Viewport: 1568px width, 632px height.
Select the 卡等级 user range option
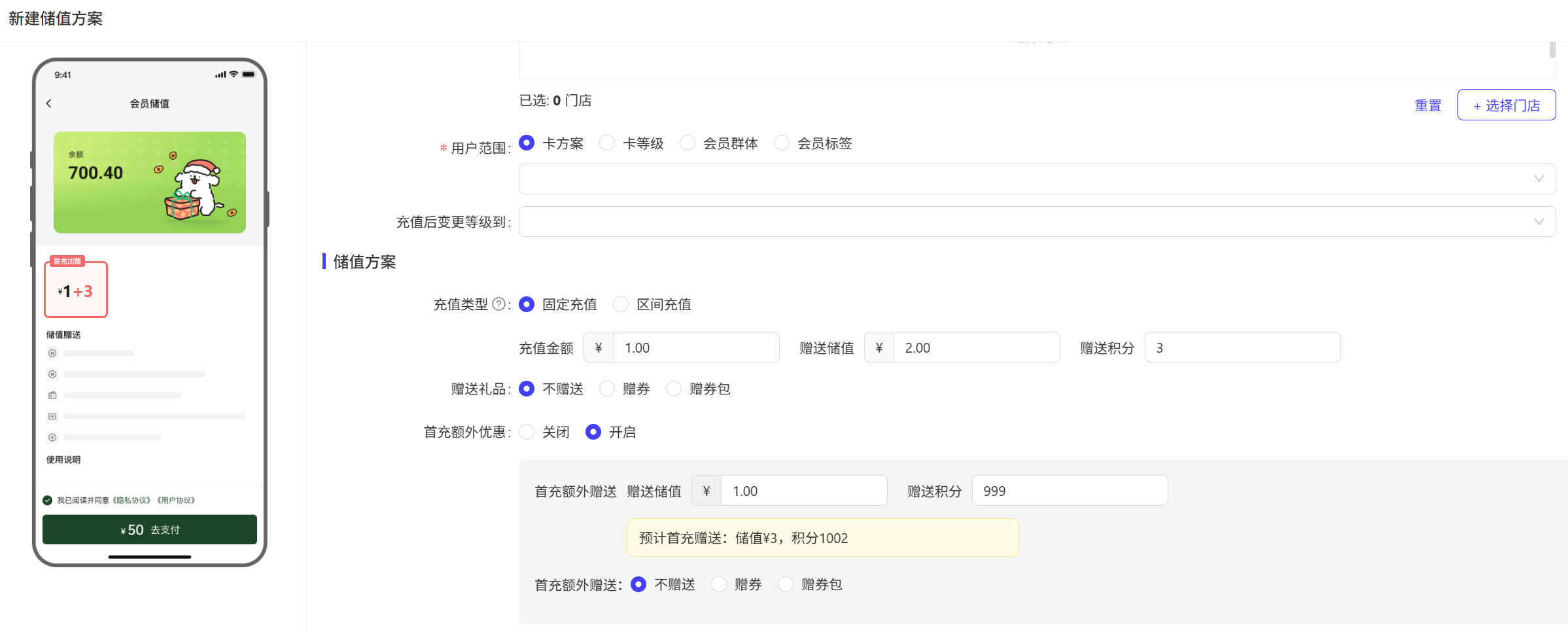tap(607, 143)
